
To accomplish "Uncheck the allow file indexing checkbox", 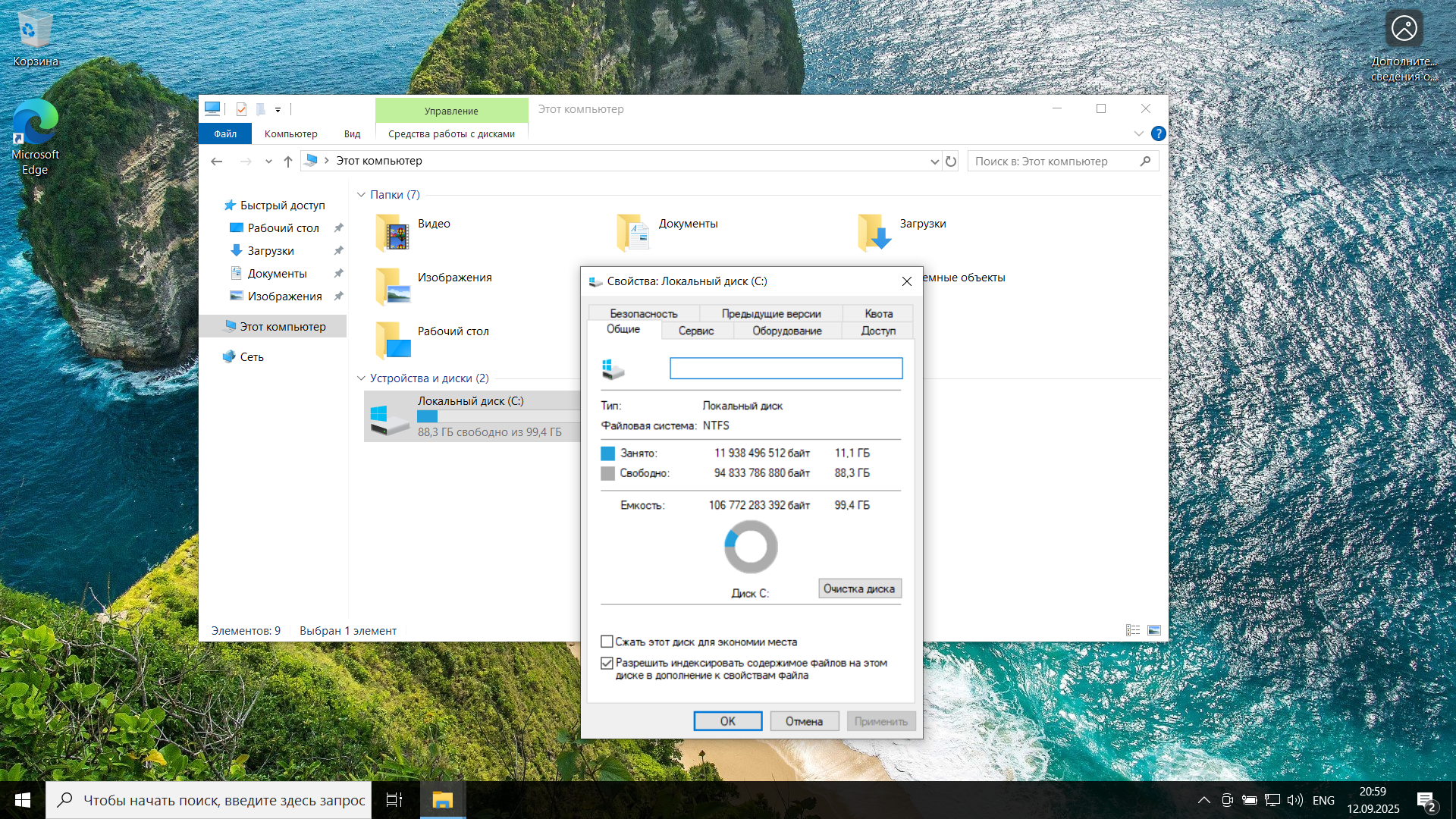I will click(607, 663).
